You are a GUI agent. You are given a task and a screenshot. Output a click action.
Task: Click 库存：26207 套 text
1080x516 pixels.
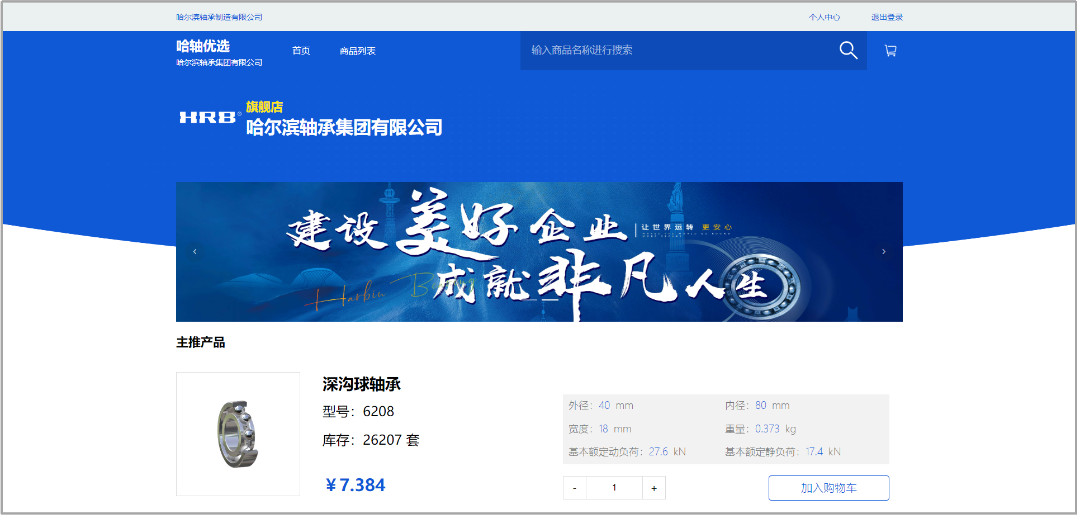pyautogui.click(x=371, y=440)
